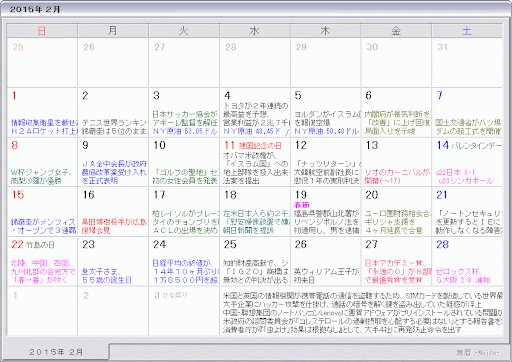The width and height of the screenshot is (512, 362).
Task: Click the 2015年 2月 title at top
Action: click(x=35, y=9)
